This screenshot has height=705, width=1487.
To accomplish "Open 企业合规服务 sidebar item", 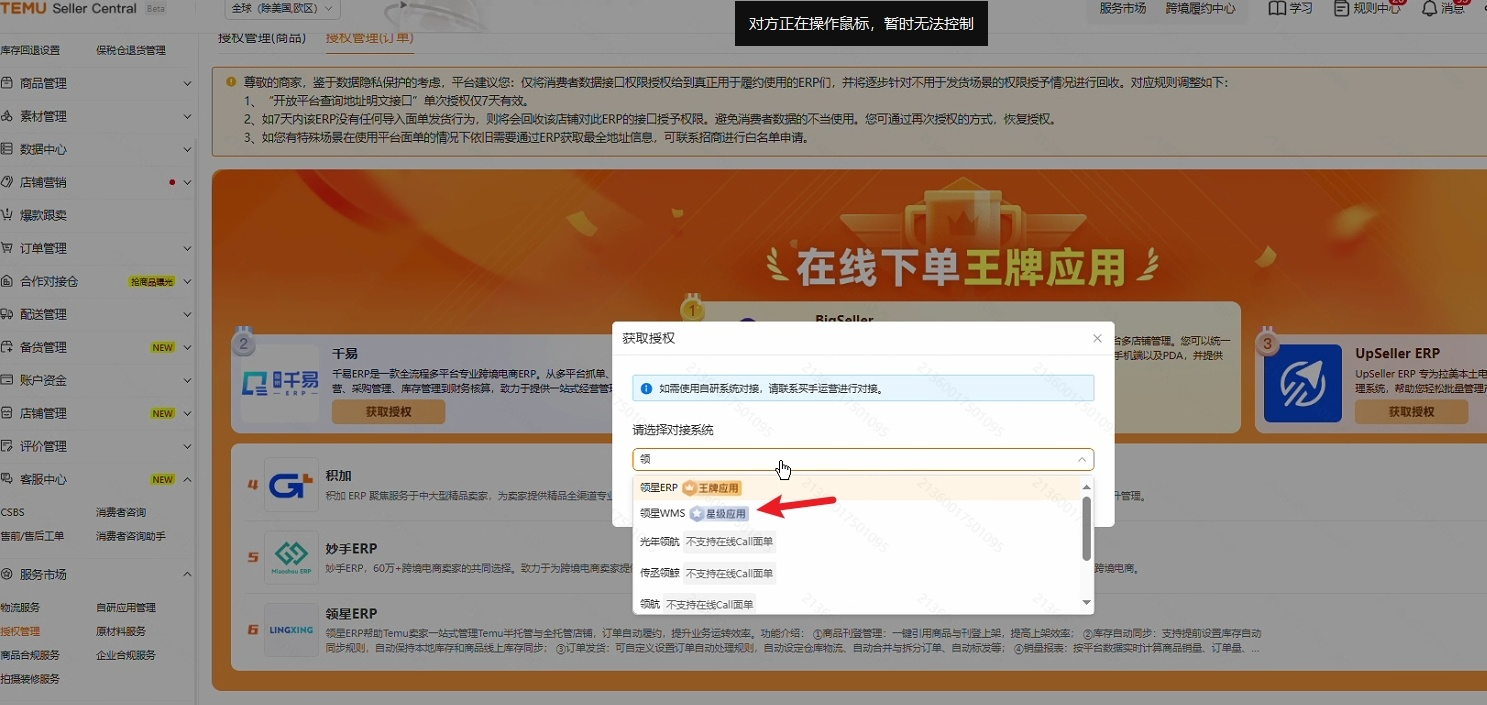I will coord(126,655).
